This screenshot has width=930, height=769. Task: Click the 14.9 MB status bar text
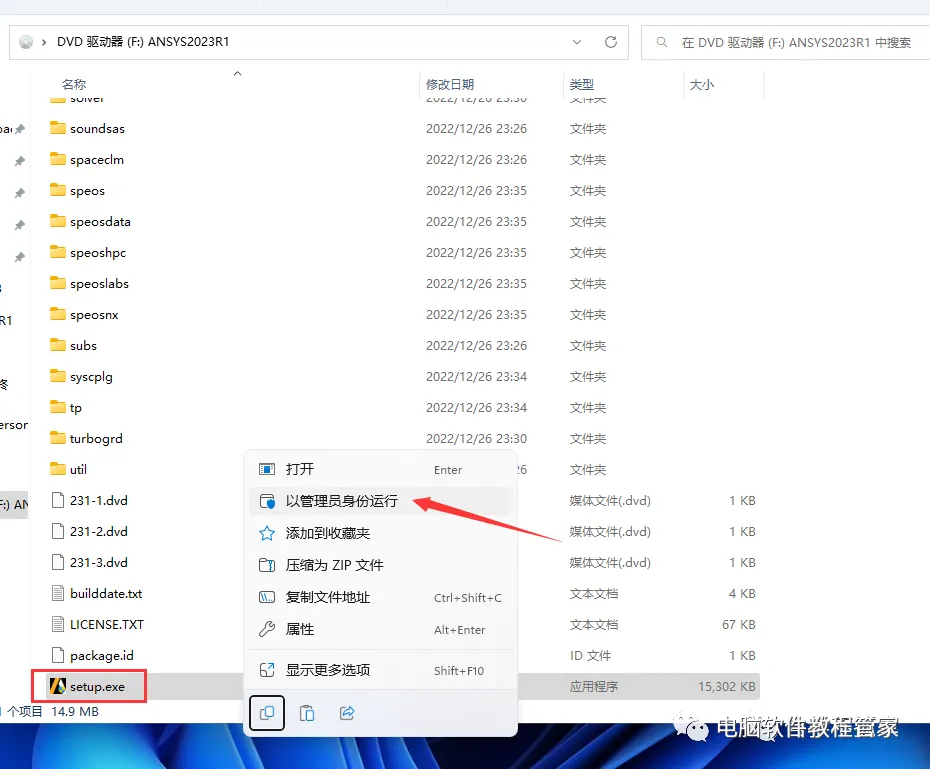coord(75,711)
